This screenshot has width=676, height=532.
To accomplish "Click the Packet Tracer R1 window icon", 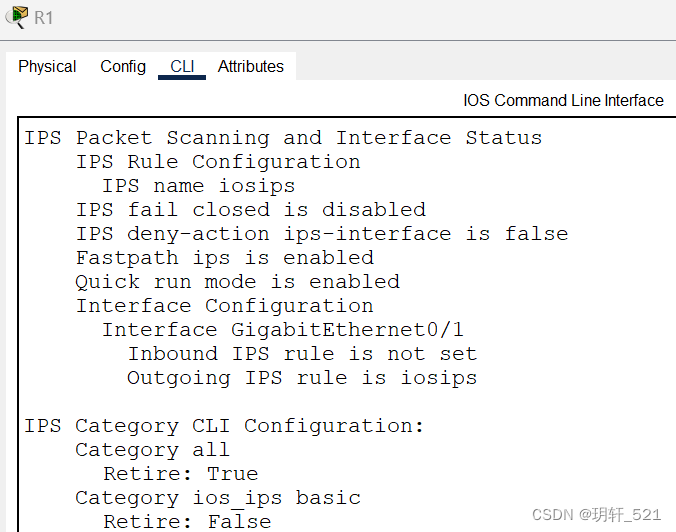I will point(16,17).
